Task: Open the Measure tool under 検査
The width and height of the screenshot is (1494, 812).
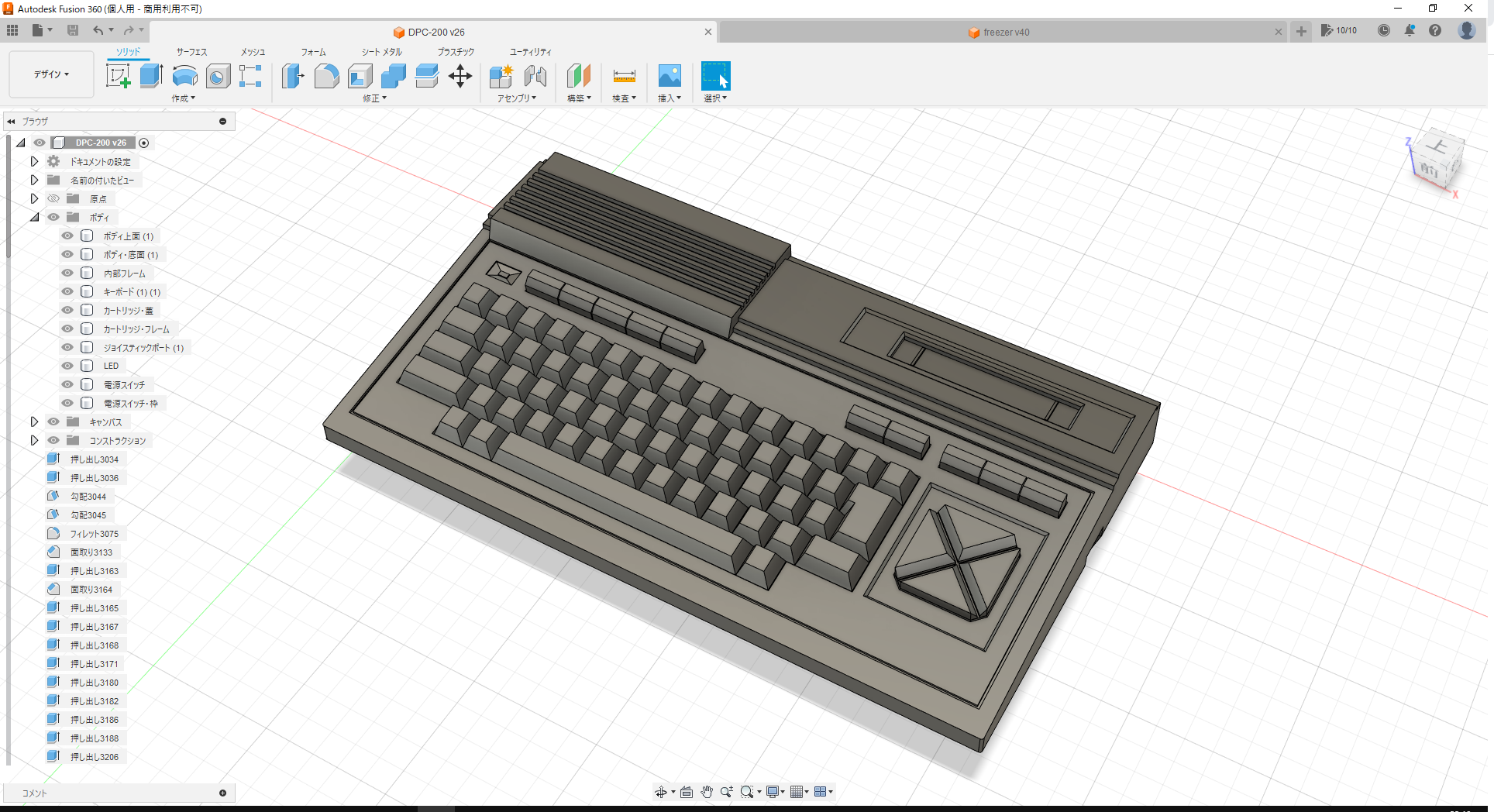Action: coord(623,75)
